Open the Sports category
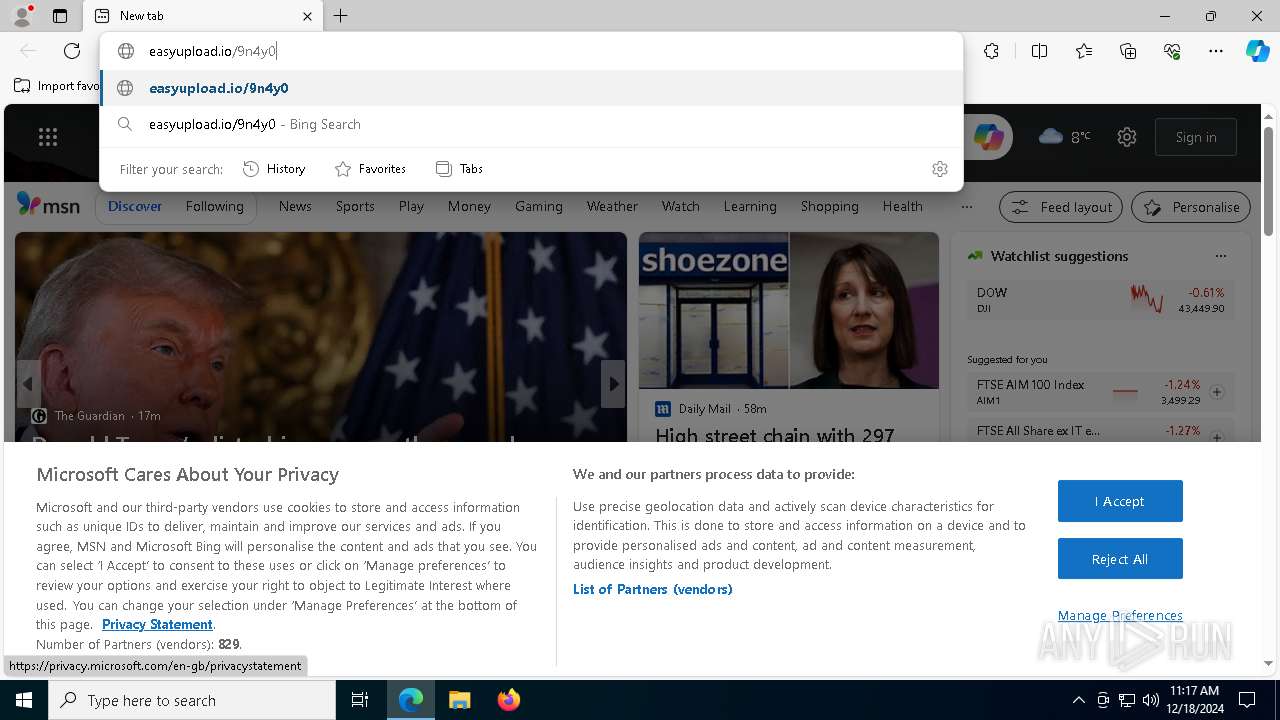The width and height of the screenshot is (1280, 720). 355,206
